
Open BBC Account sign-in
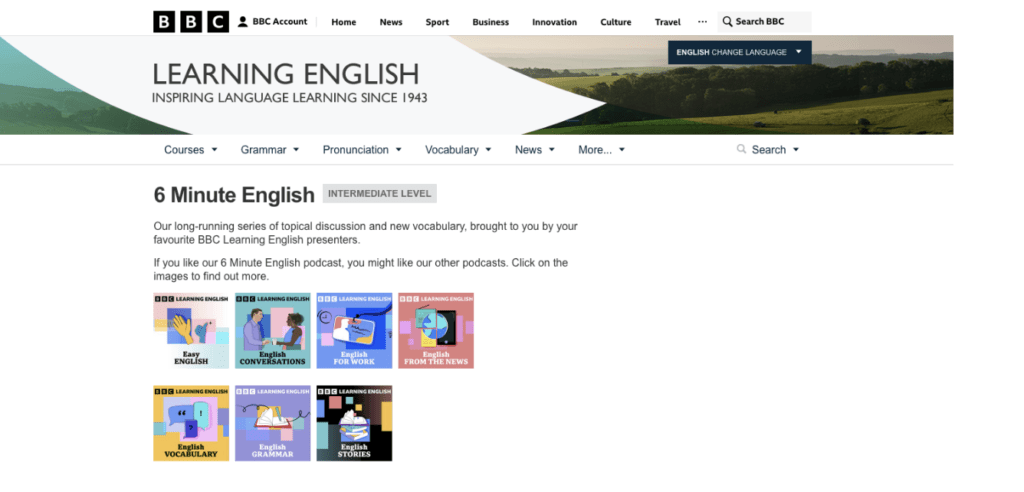pos(272,22)
